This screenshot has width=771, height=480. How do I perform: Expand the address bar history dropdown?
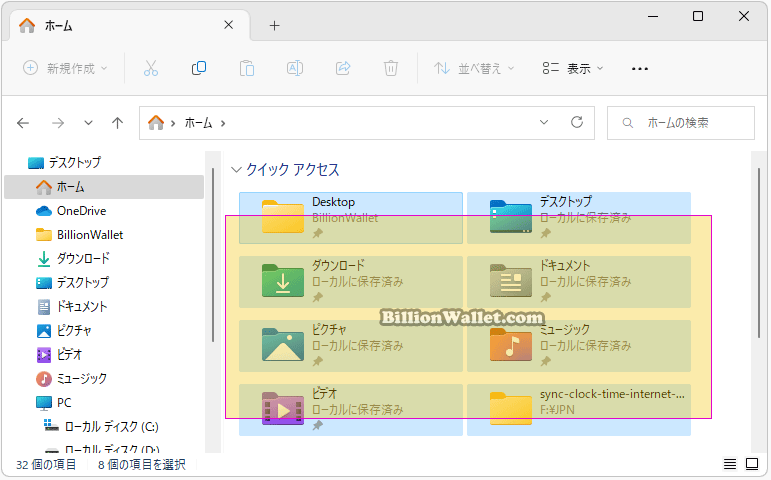(544, 122)
